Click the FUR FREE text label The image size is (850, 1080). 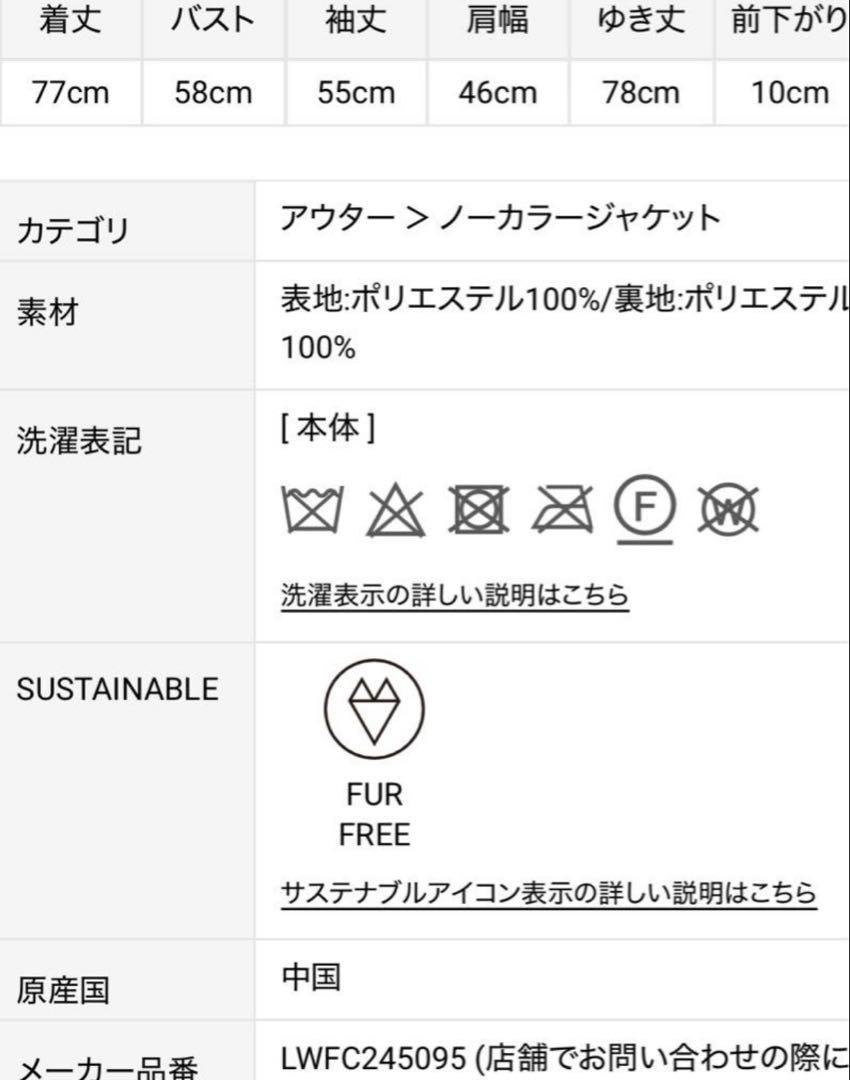click(x=374, y=814)
